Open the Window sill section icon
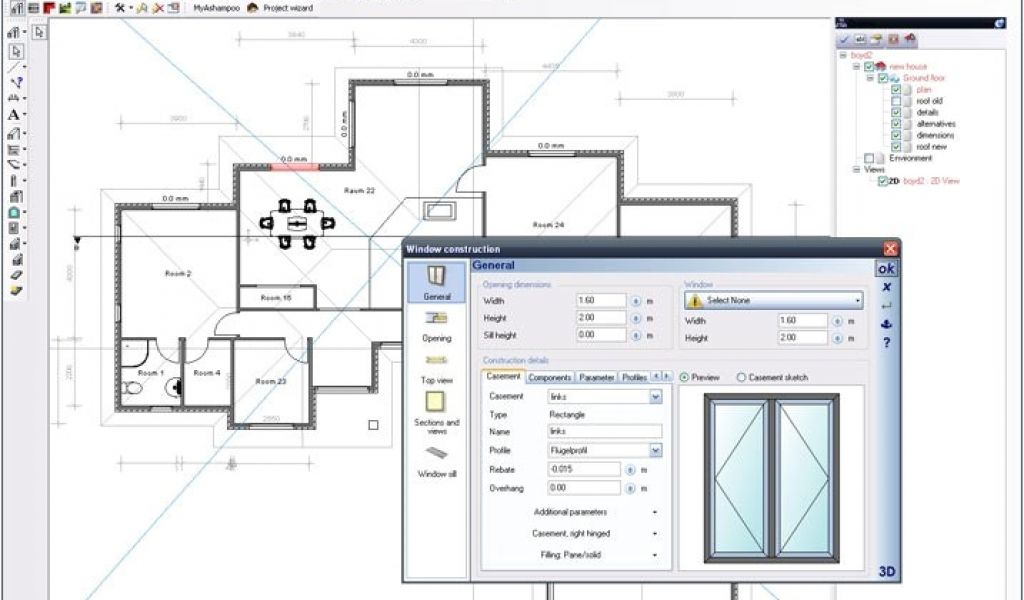 click(436, 453)
